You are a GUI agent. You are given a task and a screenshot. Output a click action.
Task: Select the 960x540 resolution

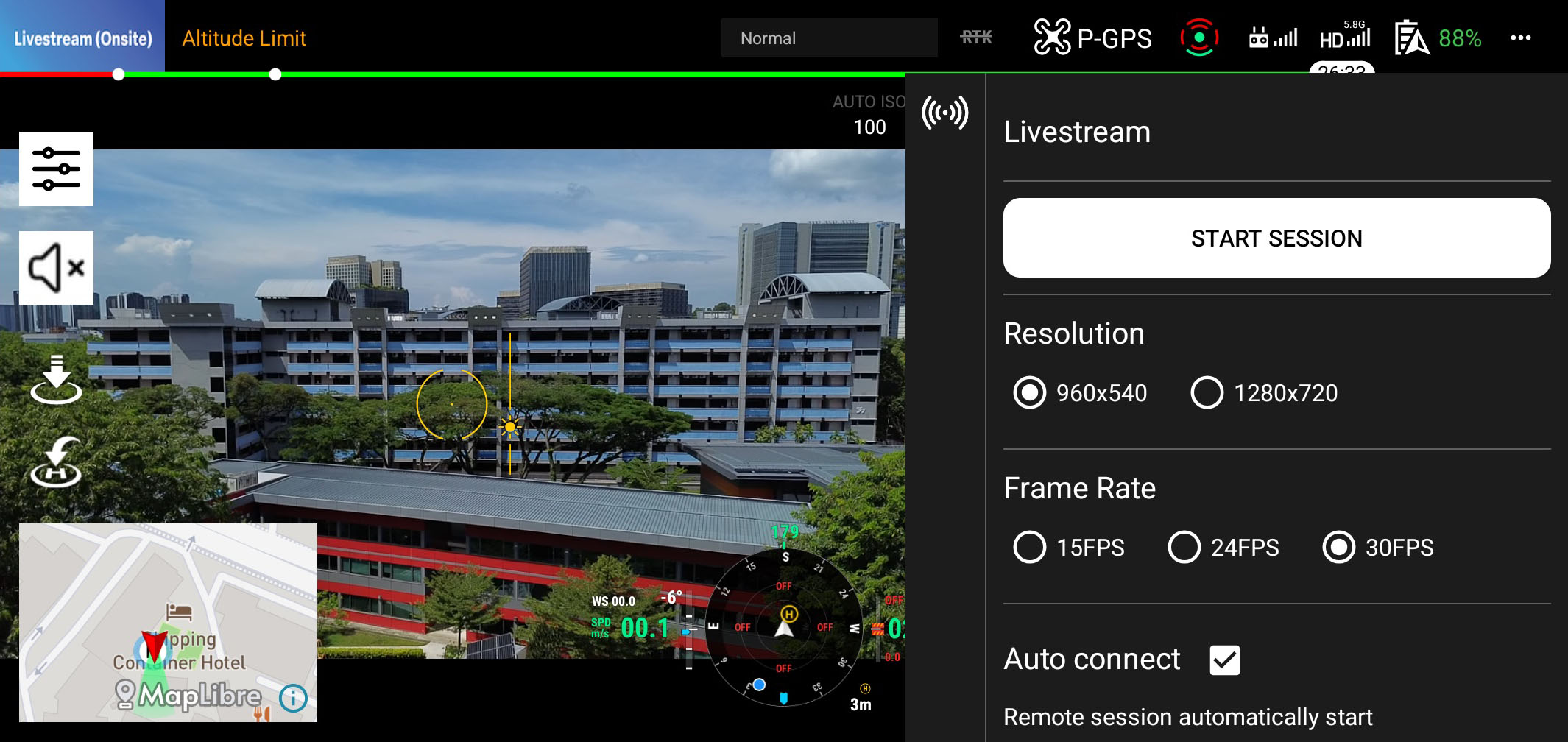tap(1030, 393)
